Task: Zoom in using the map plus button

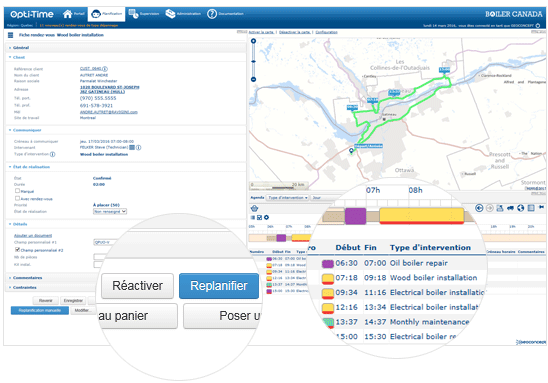Action: tap(254, 41)
